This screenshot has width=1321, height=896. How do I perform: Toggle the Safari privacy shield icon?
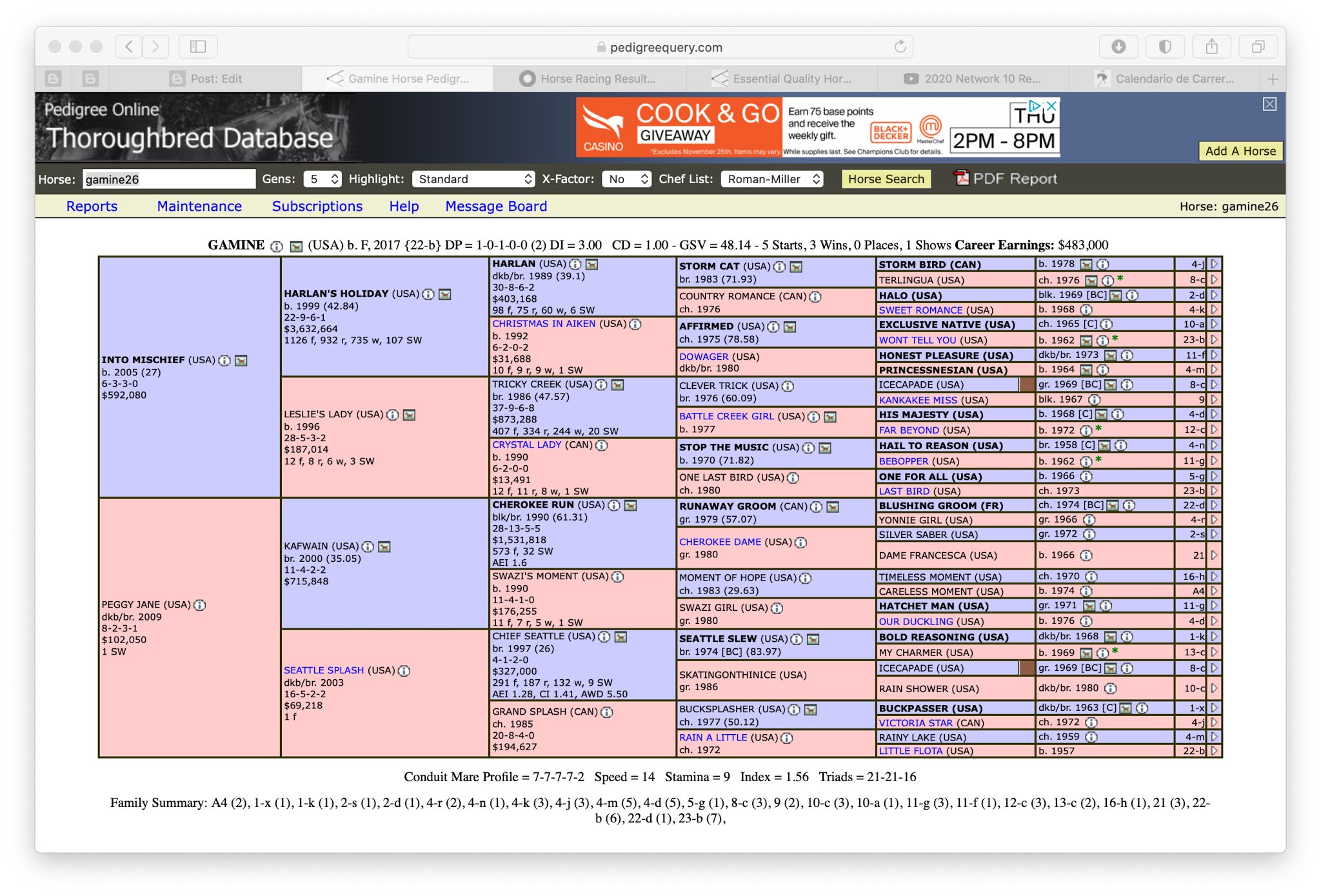tap(1165, 46)
